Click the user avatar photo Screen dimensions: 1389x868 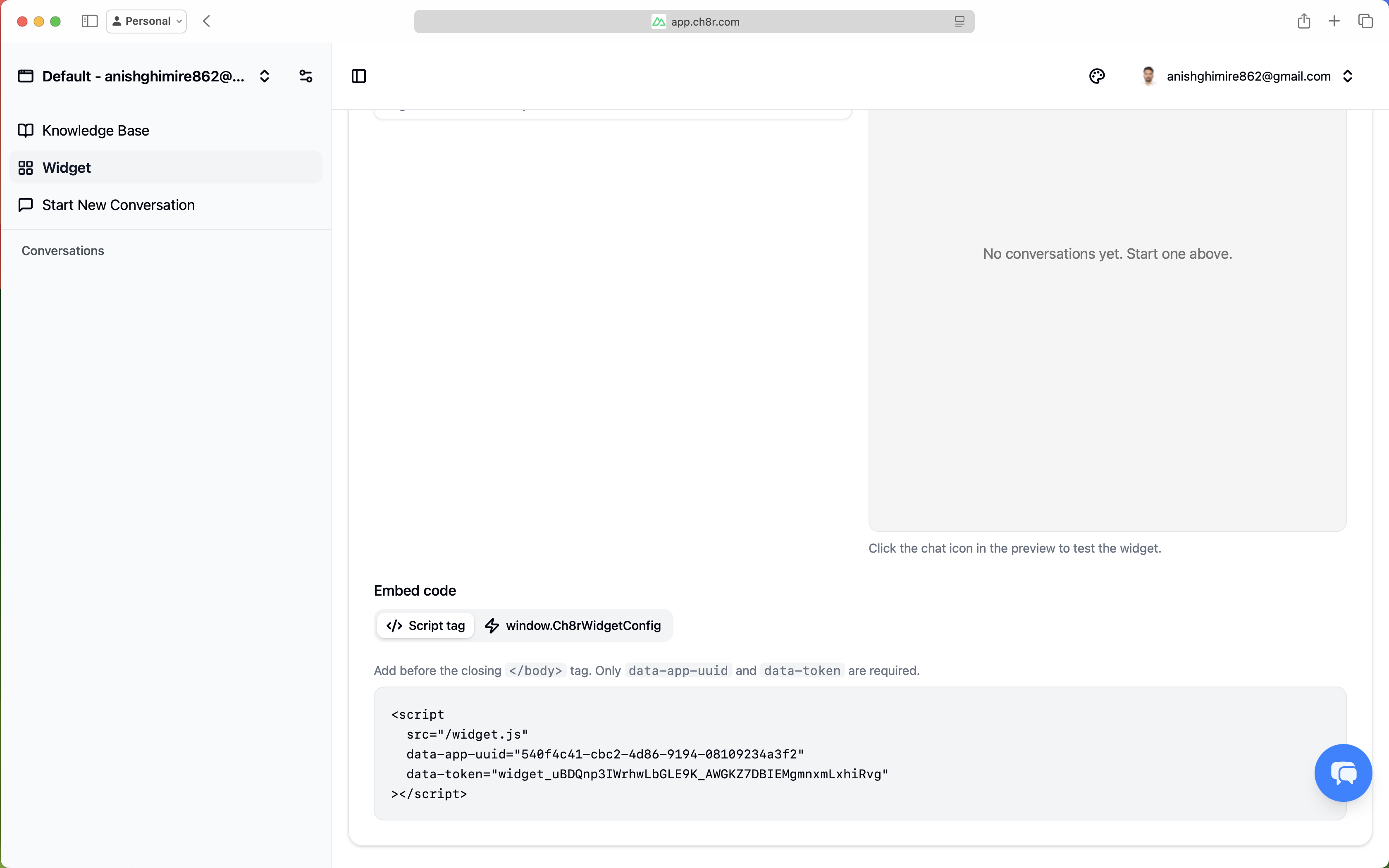(1147, 76)
